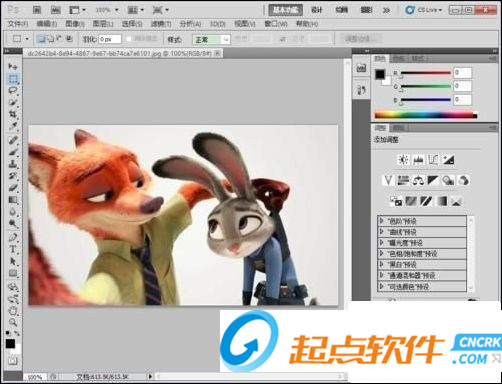Toggle the anti-alias checkbox
The height and width of the screenshot is (384, 502).
point(129,39)
